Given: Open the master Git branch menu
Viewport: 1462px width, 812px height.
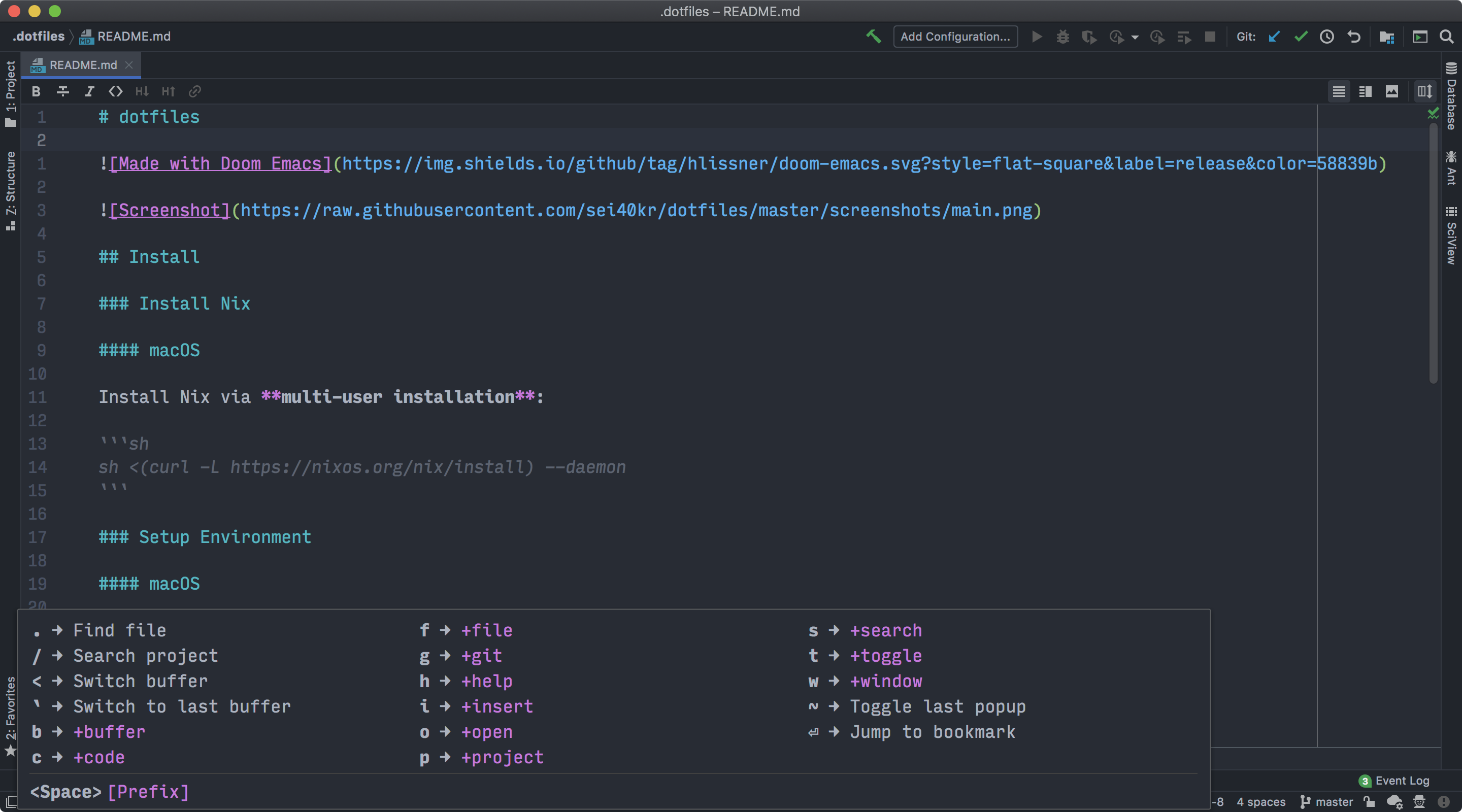Looking at the screenshot, I should click(x=1326, y=802).
